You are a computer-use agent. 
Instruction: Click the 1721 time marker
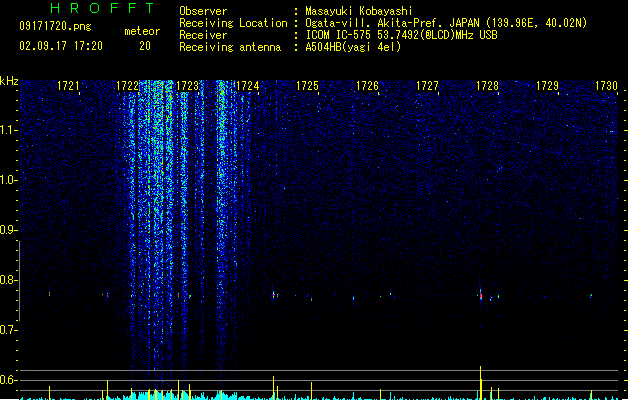[68, 86]
